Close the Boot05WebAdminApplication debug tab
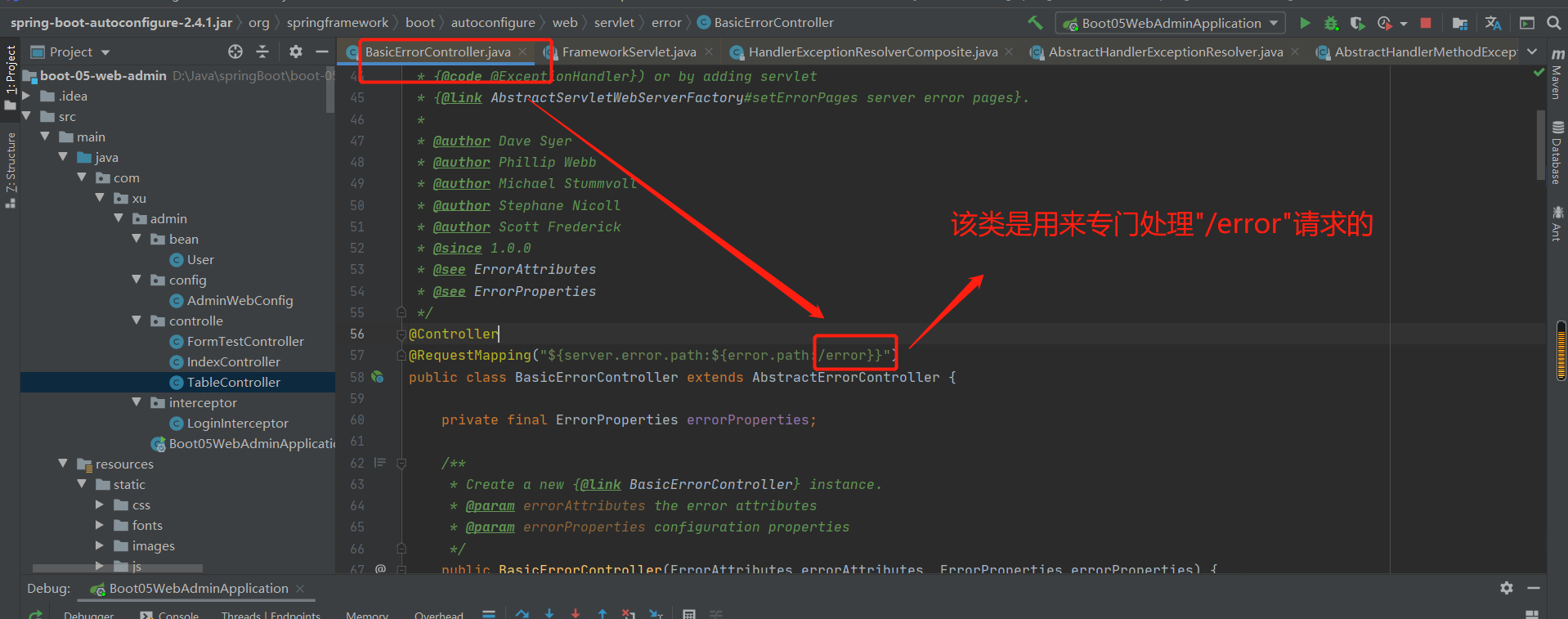Viewport: 1568px width, 619px height. (300, 589)
